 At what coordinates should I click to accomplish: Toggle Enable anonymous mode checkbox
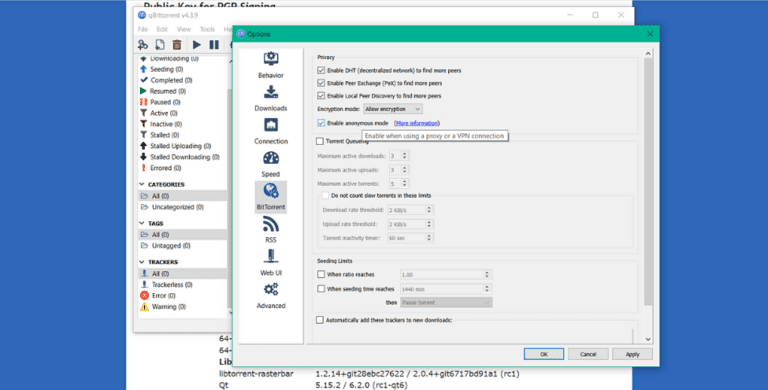(x=321, y=123)
